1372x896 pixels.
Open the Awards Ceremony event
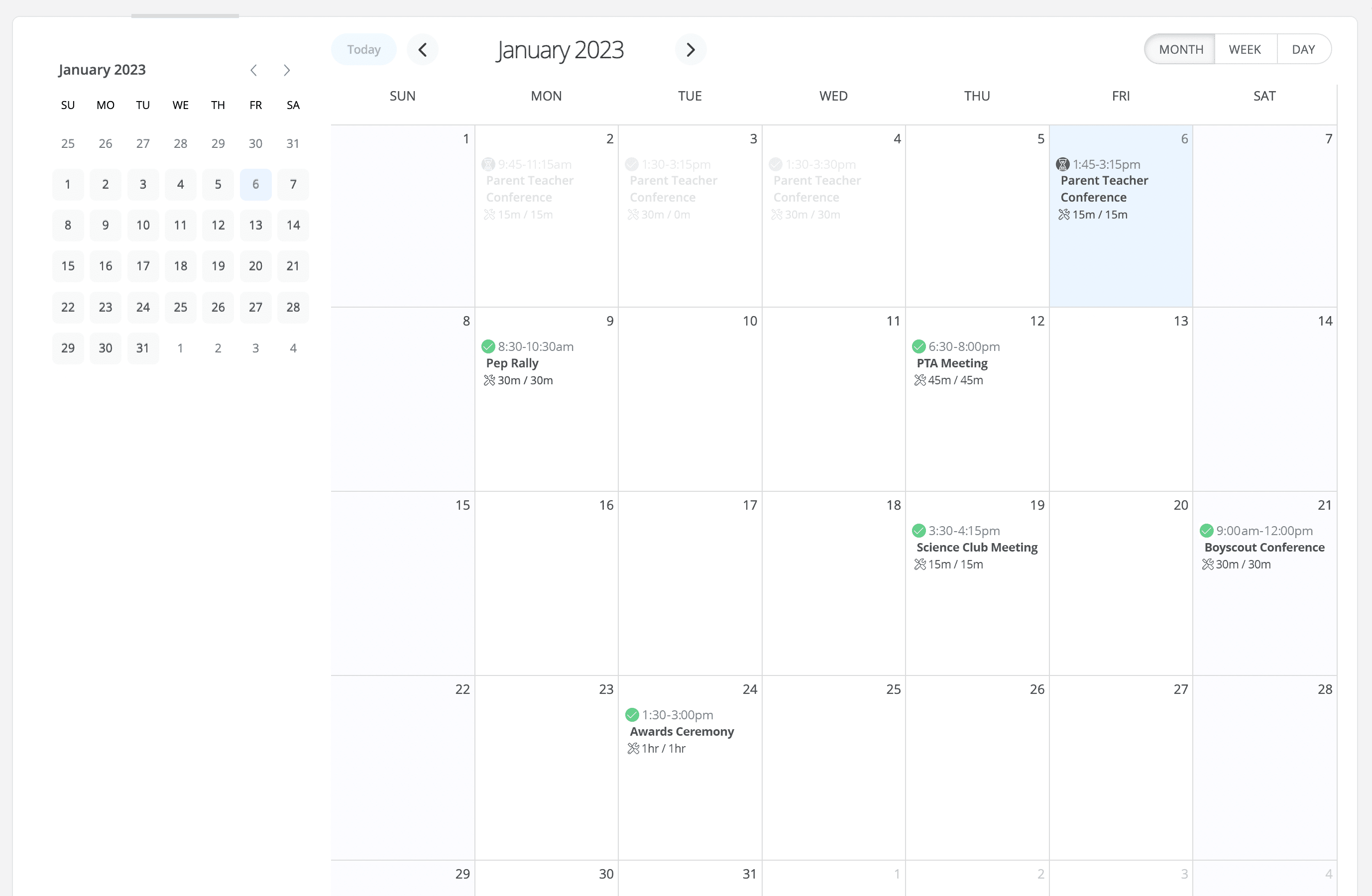click(x=682, y=731)
